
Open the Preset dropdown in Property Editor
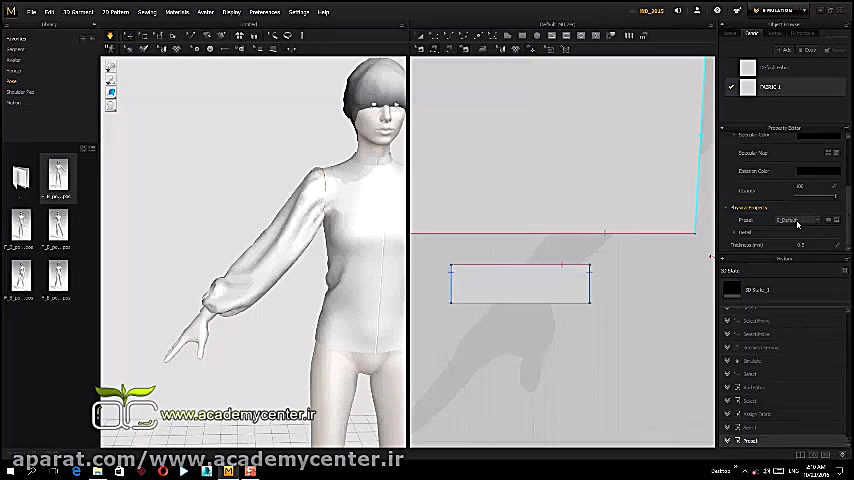coord(797,220)
